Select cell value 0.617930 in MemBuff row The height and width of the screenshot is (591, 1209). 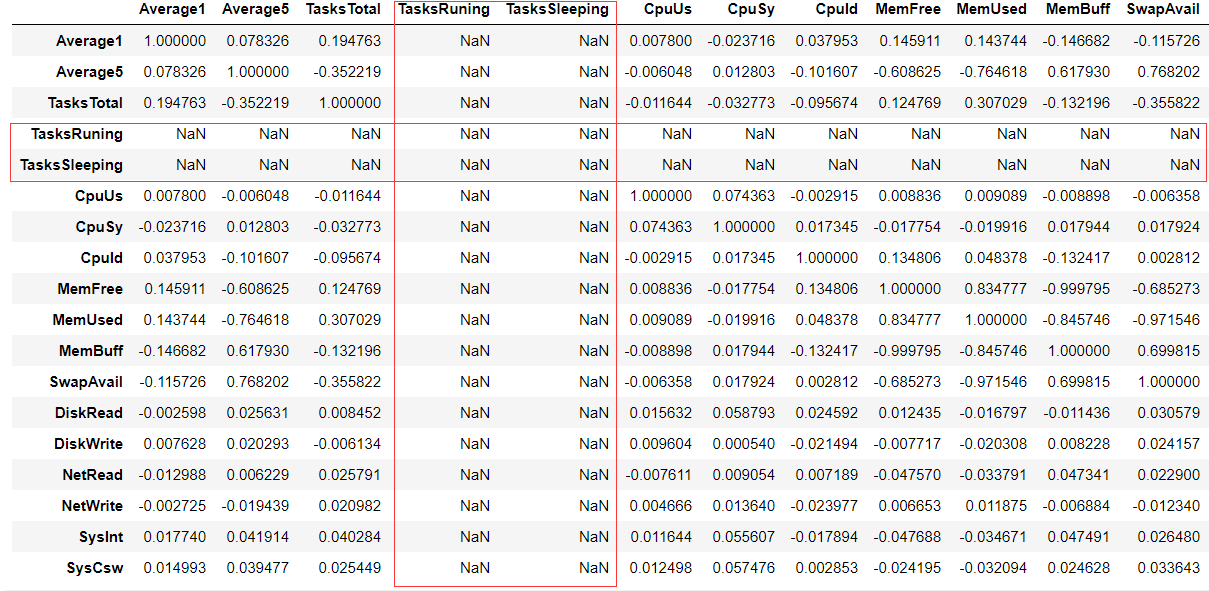[258, 351]
